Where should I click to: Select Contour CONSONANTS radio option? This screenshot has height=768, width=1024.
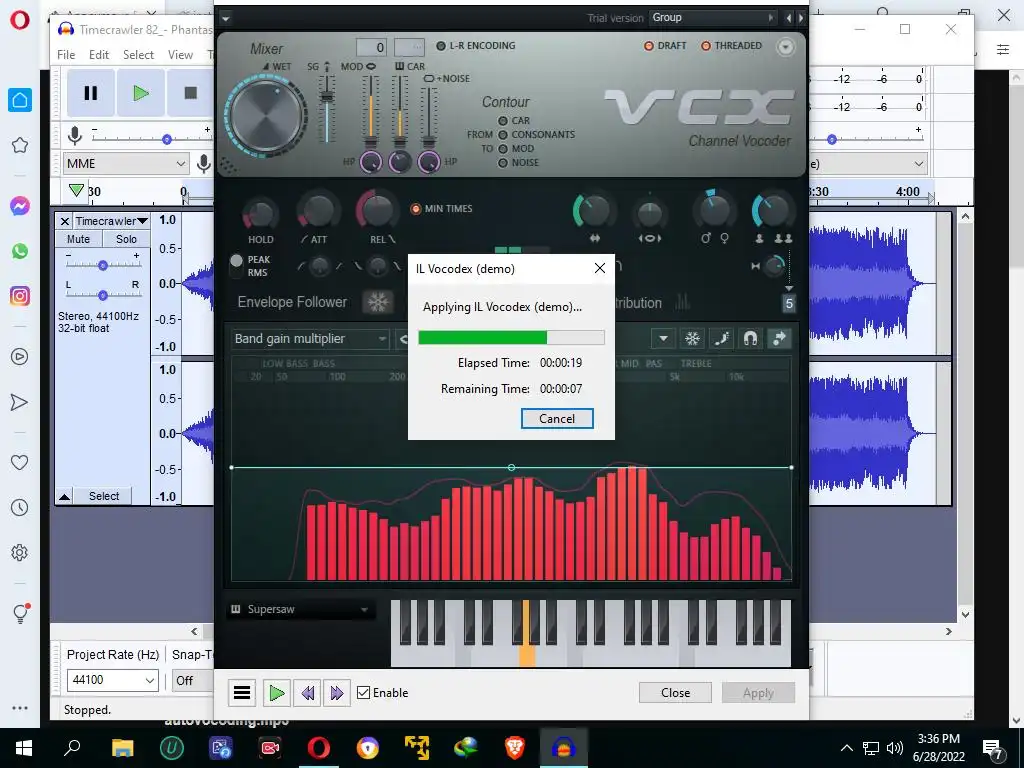click(x=503, y=135)
